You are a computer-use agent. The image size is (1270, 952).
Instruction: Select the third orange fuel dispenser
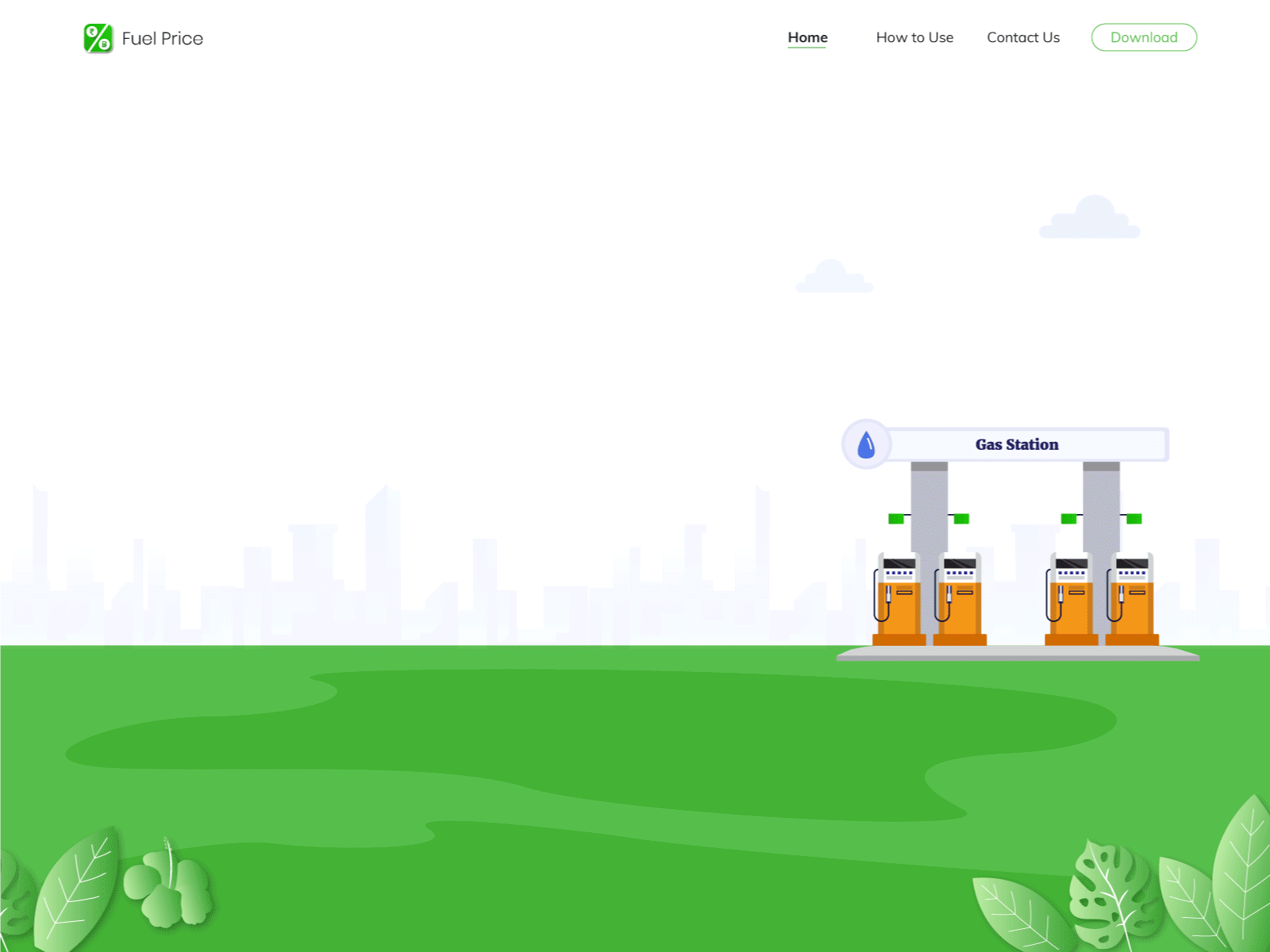tap(1072, 599)
